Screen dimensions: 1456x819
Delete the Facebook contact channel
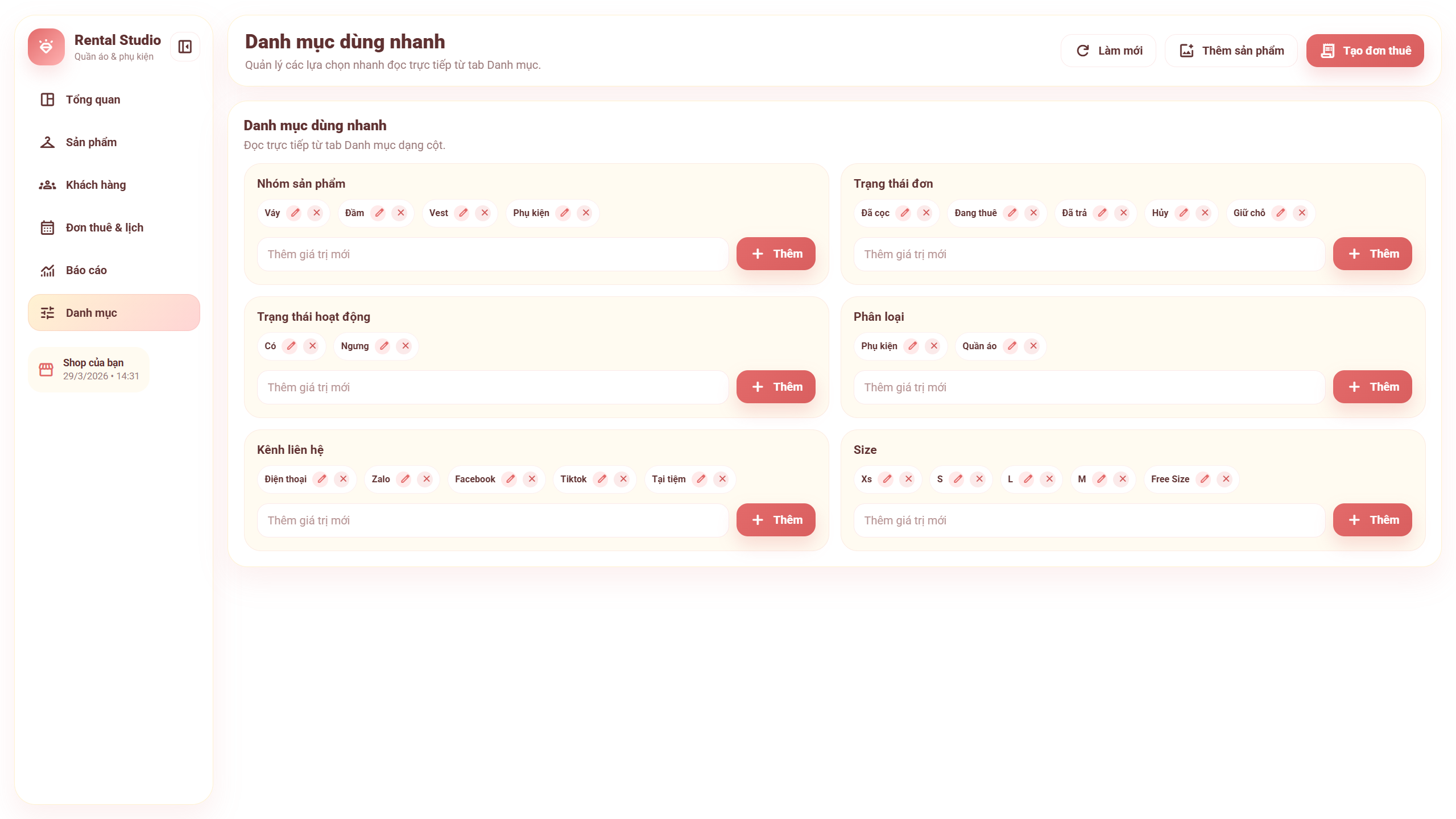tap(532, 479)
